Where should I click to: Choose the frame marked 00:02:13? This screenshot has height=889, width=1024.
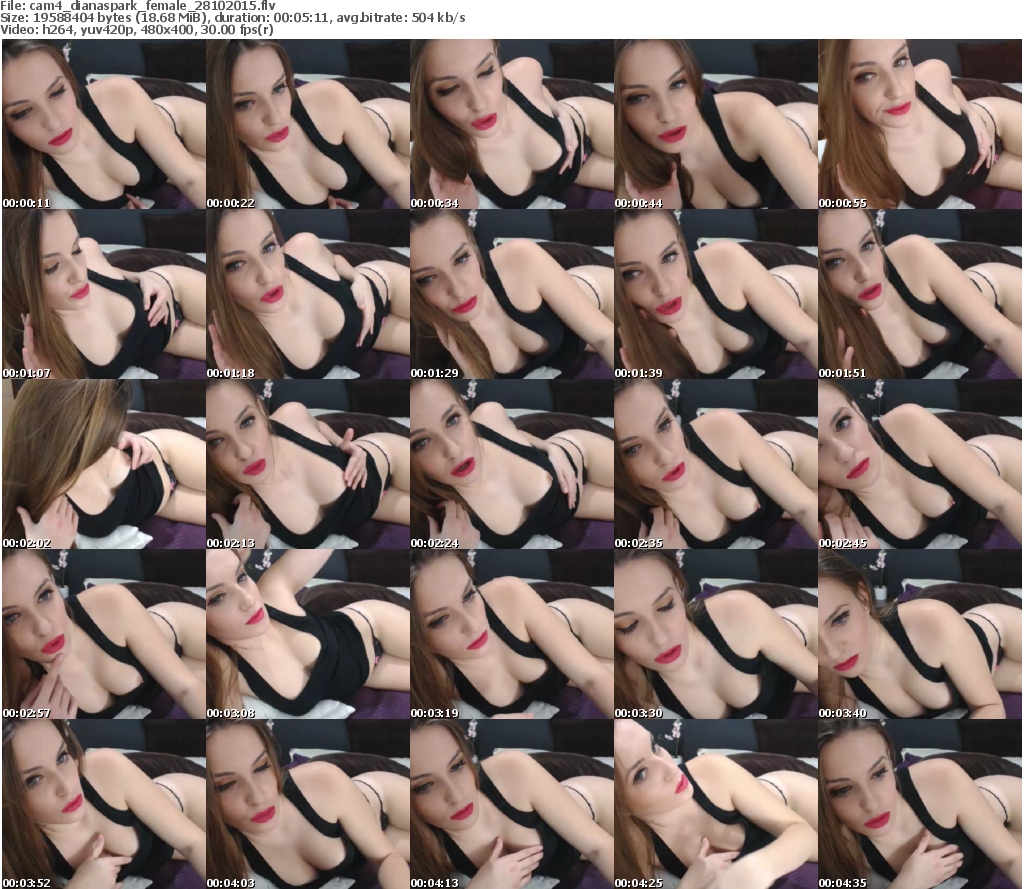point(308,464)
